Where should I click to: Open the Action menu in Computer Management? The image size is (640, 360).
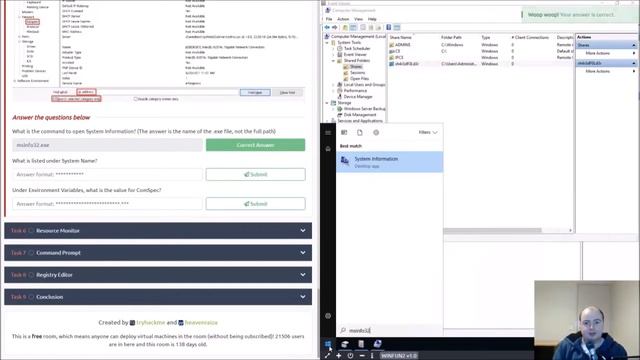[x=343, y=19]
